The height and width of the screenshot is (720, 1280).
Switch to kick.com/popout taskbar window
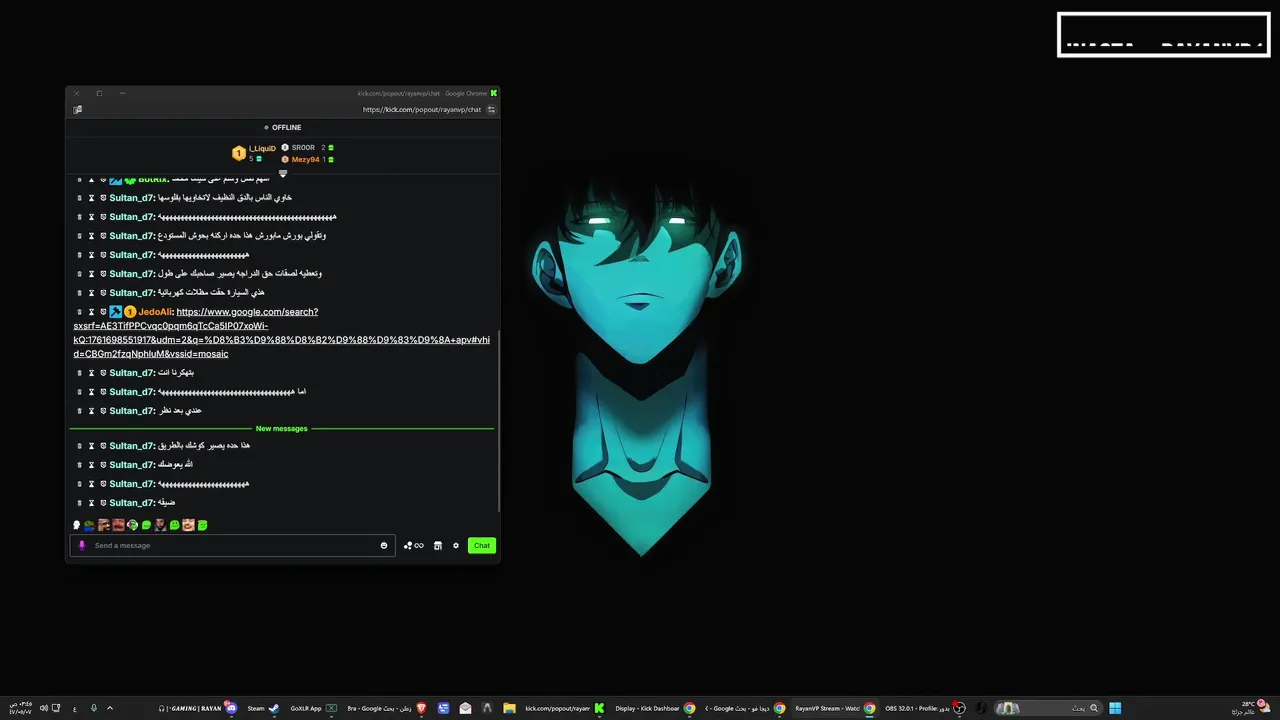[565, 708]
